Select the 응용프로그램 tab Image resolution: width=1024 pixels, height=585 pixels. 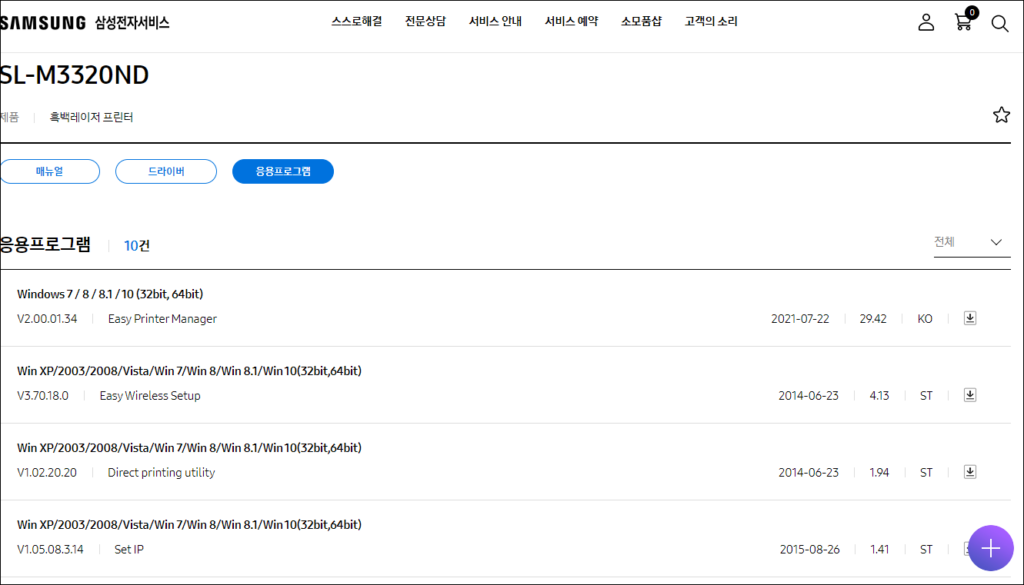click(283, 172)
